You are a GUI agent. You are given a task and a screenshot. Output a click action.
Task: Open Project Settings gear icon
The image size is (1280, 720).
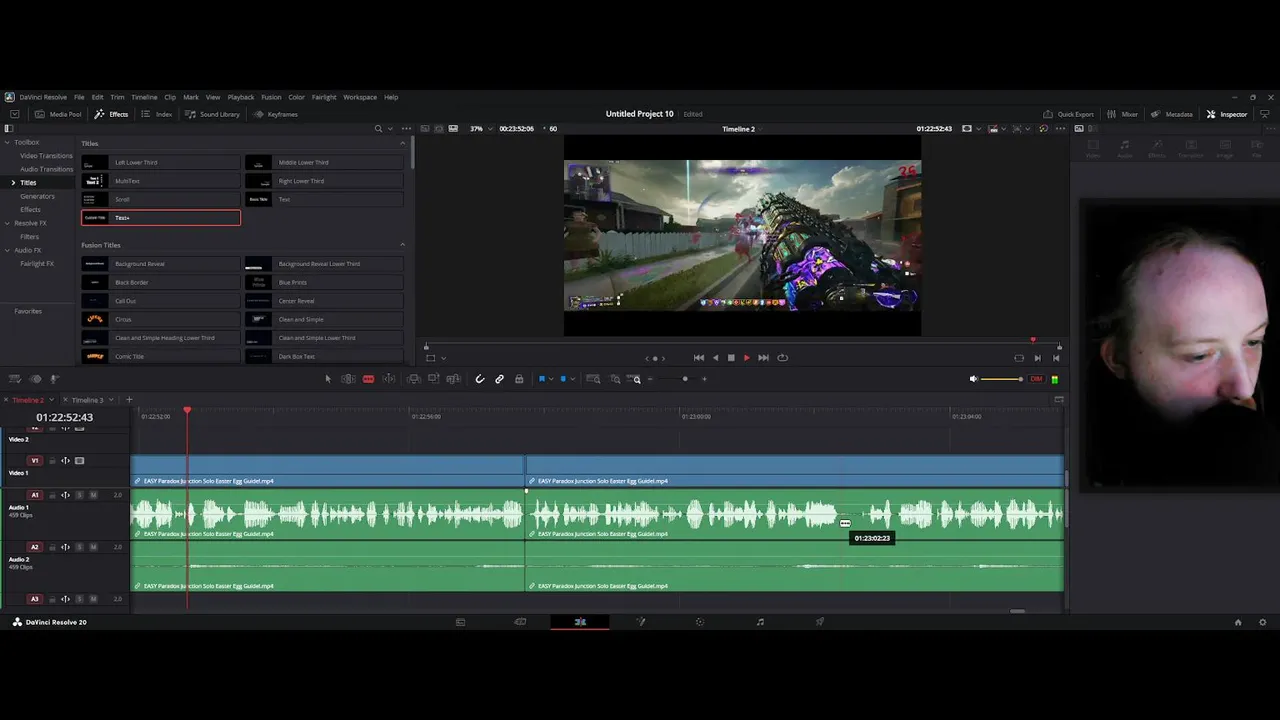tap(1262, 622)
